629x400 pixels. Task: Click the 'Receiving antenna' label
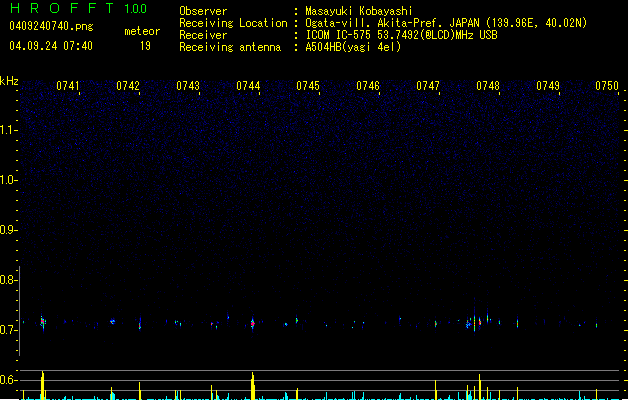pyautogui.click(x=230, y=47)
